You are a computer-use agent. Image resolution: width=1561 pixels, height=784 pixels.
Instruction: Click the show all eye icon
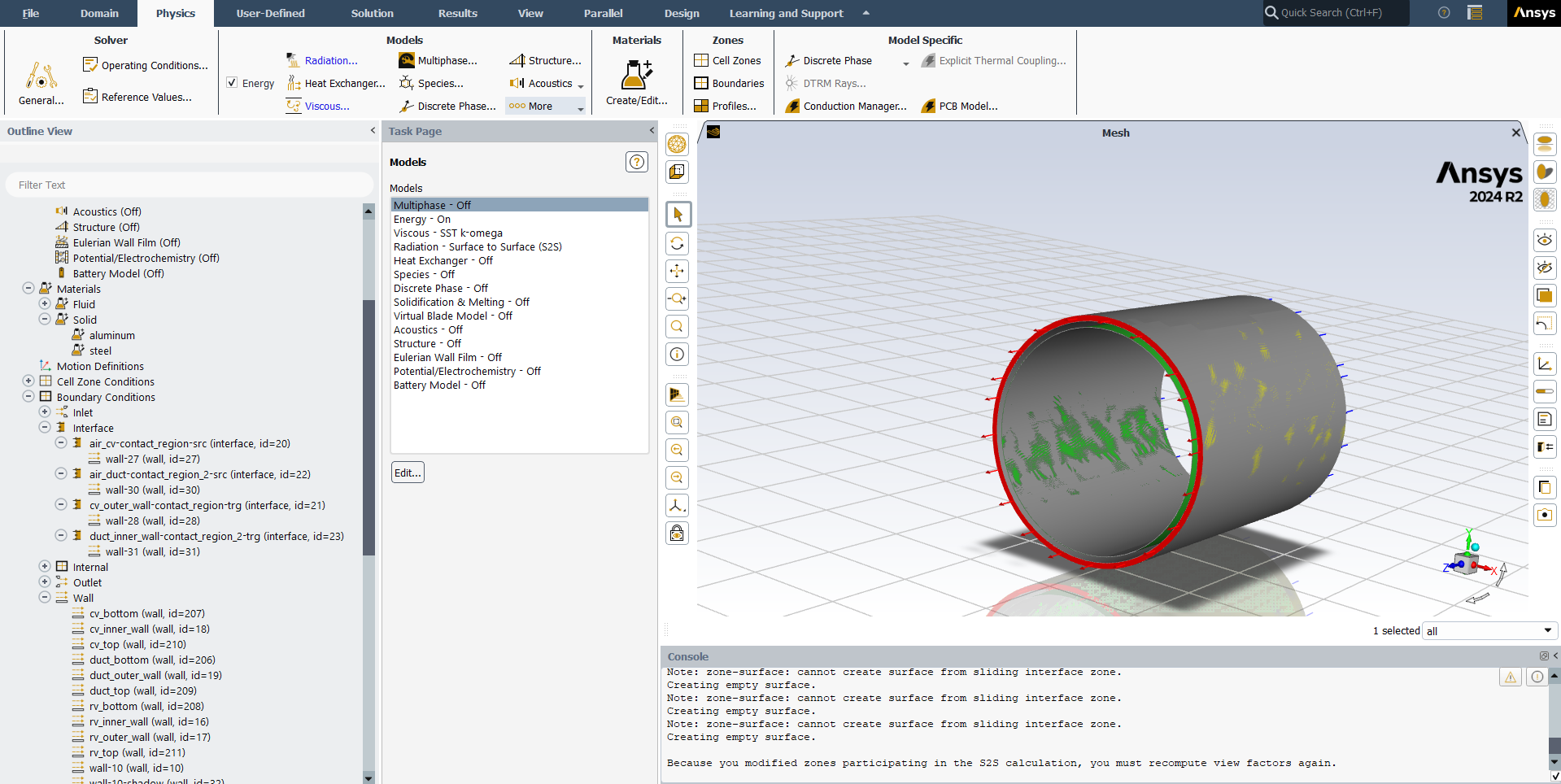click(x=1545, y=240)
